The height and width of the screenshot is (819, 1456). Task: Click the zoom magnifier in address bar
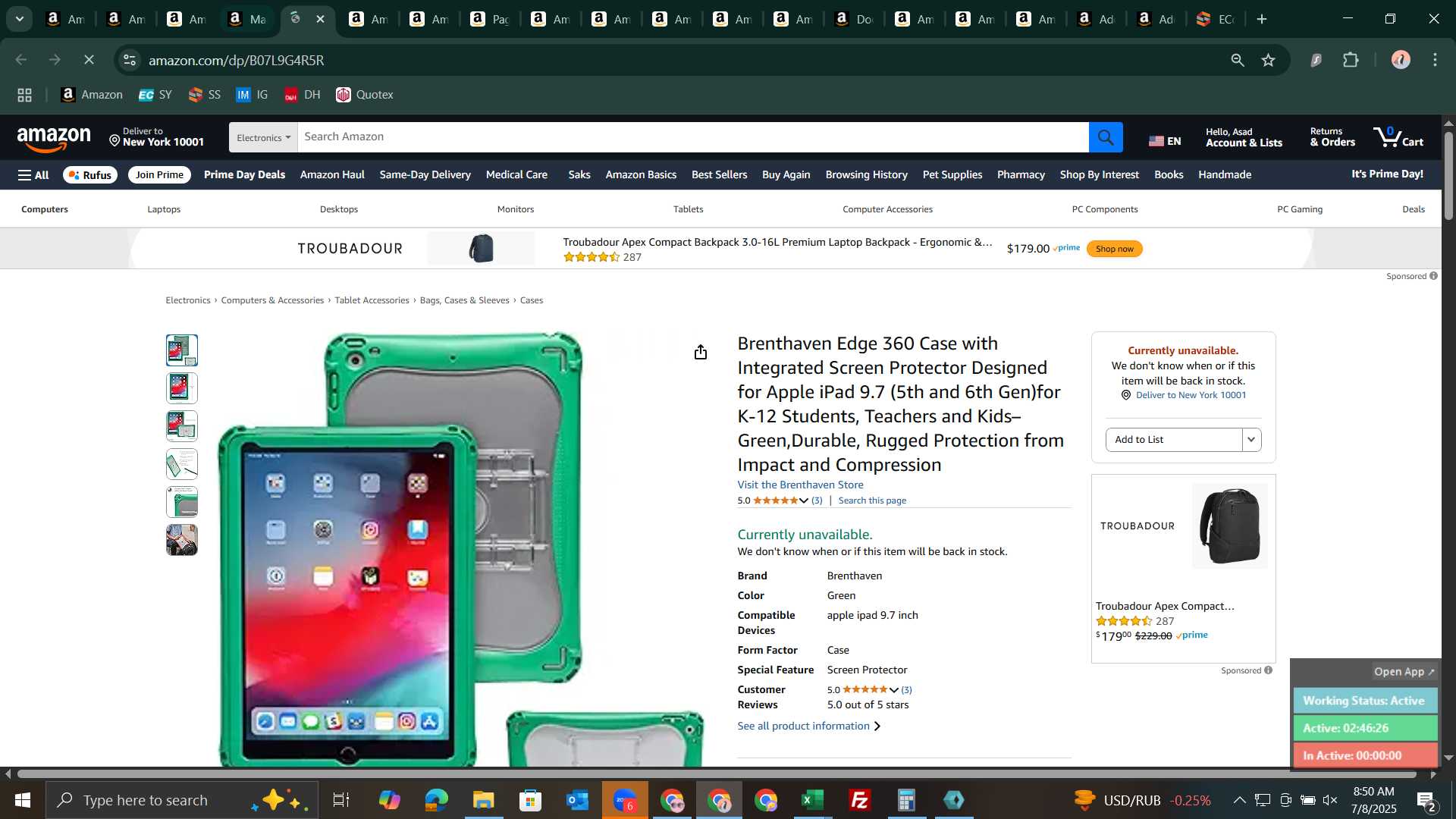(x=1238, y=60)
